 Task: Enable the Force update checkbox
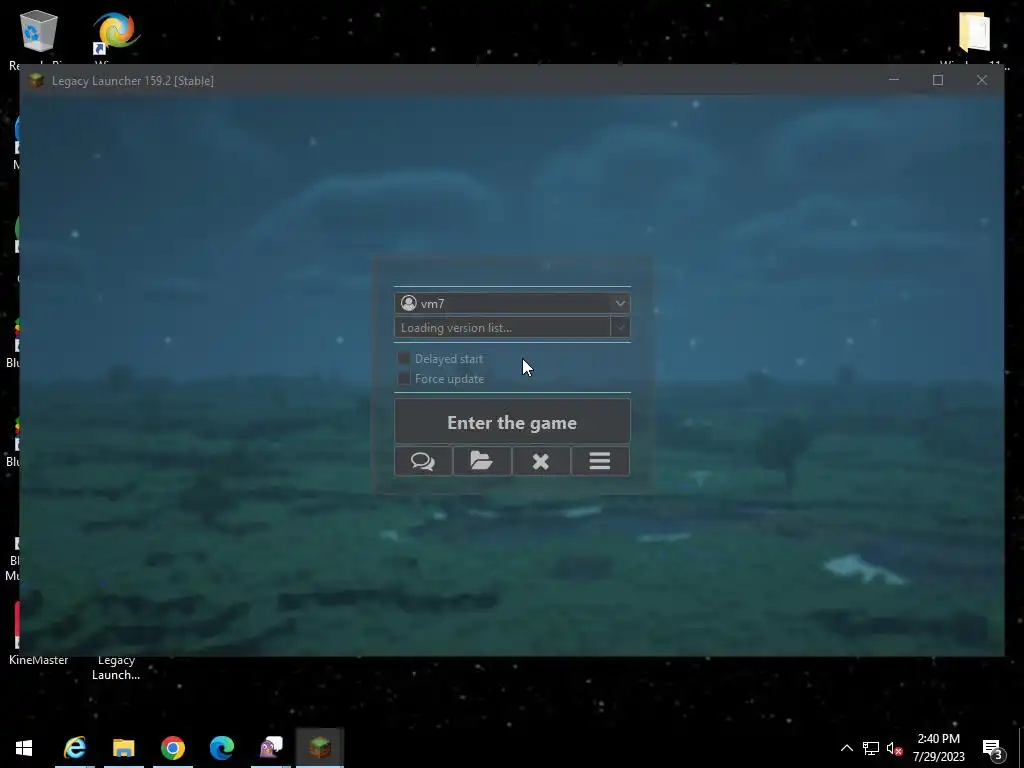[x=404, y=378]
